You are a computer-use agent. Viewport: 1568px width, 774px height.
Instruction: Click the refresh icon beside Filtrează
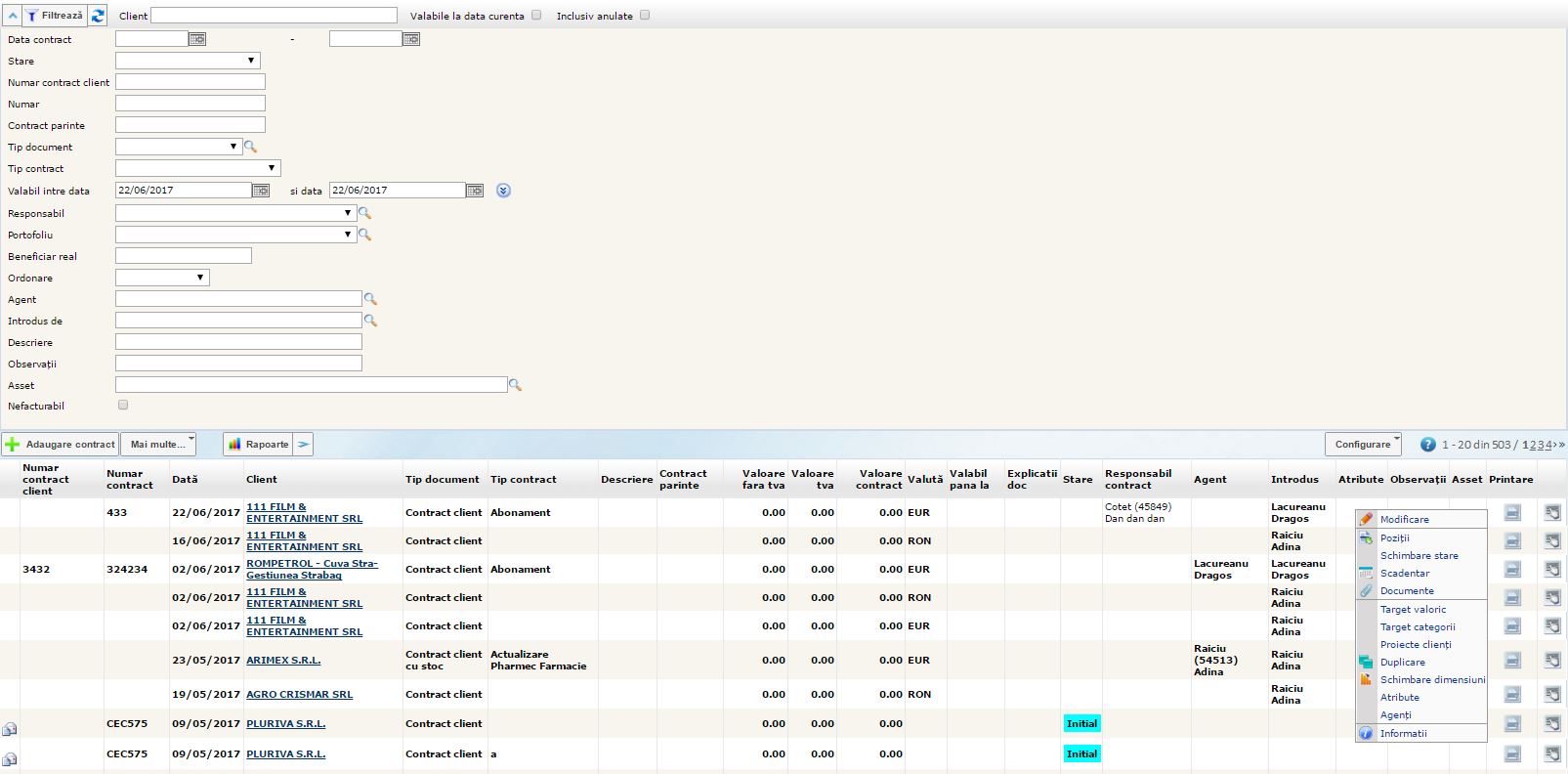98,16
